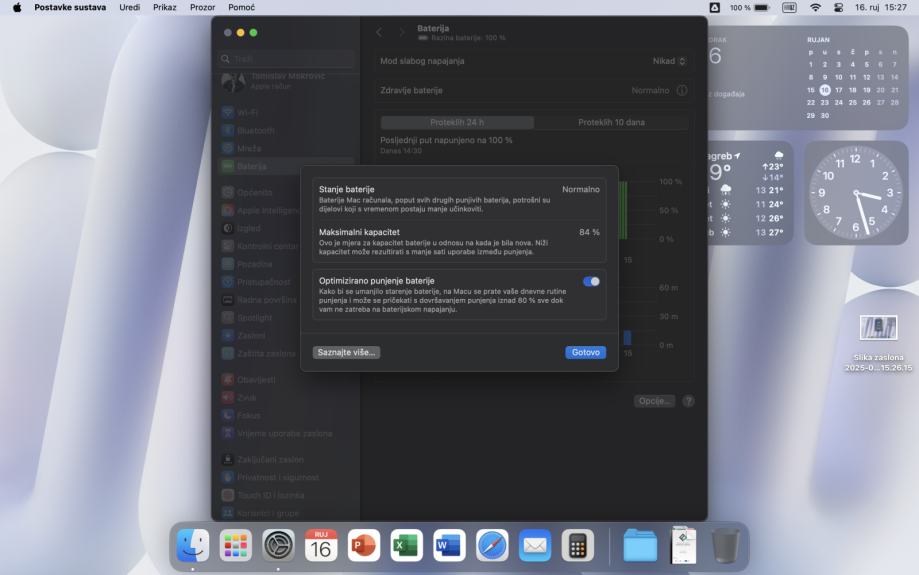Click the Wi-Fi icon in menu bar
The height and width of the screenshot is (575, 919).
pos(815,8)
